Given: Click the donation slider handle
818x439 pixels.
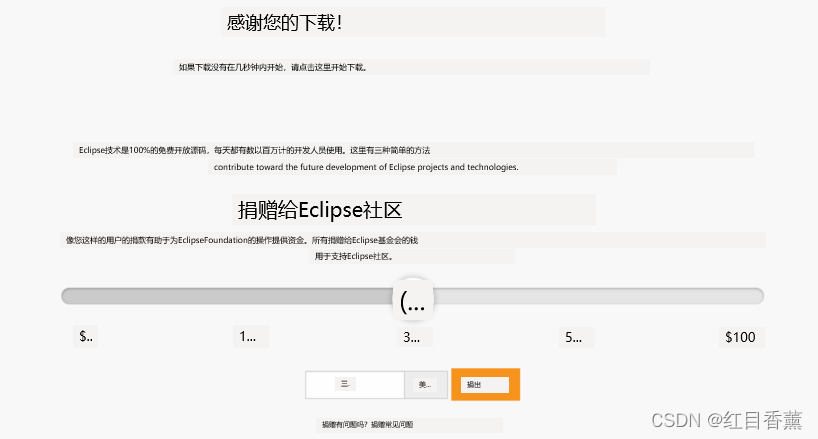Looking at the screenshot, I should pyautogui.click(x=413, y=298).
